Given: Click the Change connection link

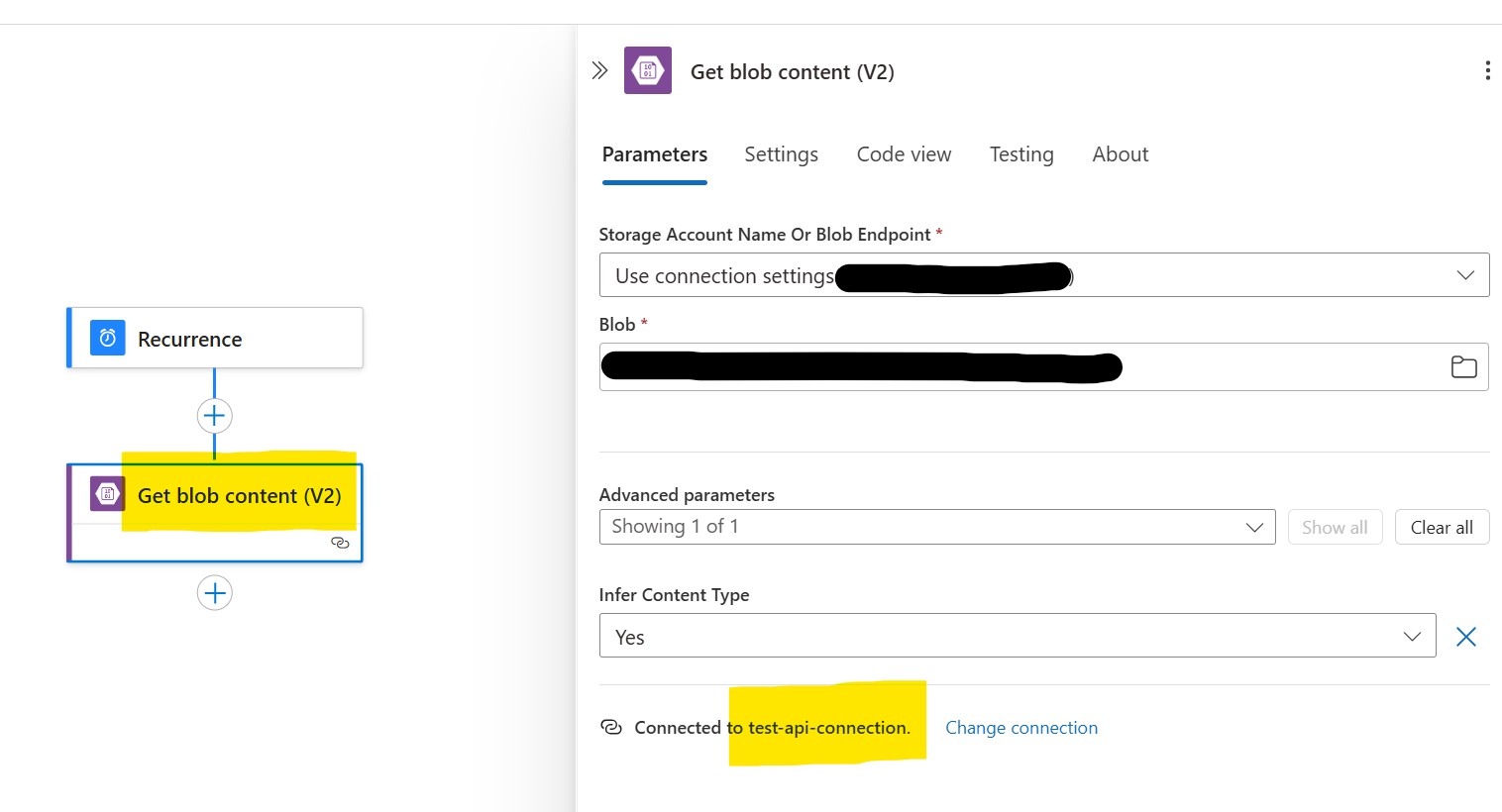Looking at the screenshot, I should 1021,728.
